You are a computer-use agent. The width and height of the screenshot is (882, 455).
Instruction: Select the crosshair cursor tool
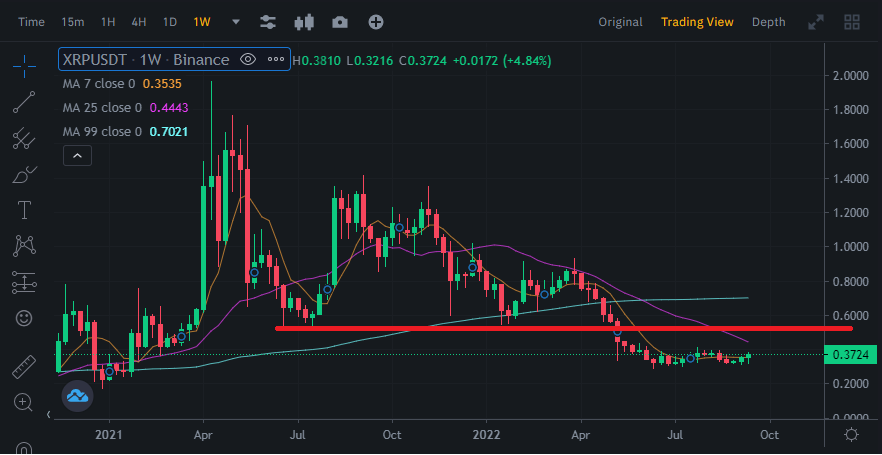(24, 67)
